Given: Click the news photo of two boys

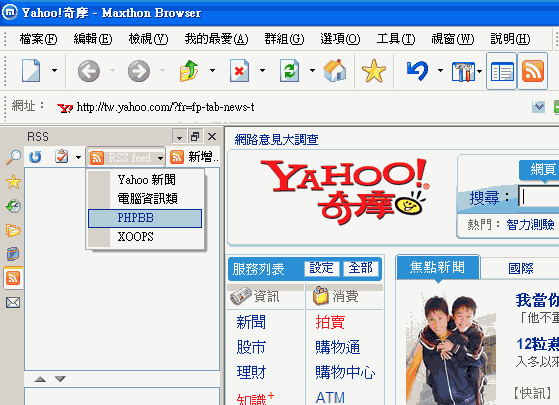Looking at the screenshot, I should (x=451, y=348).
